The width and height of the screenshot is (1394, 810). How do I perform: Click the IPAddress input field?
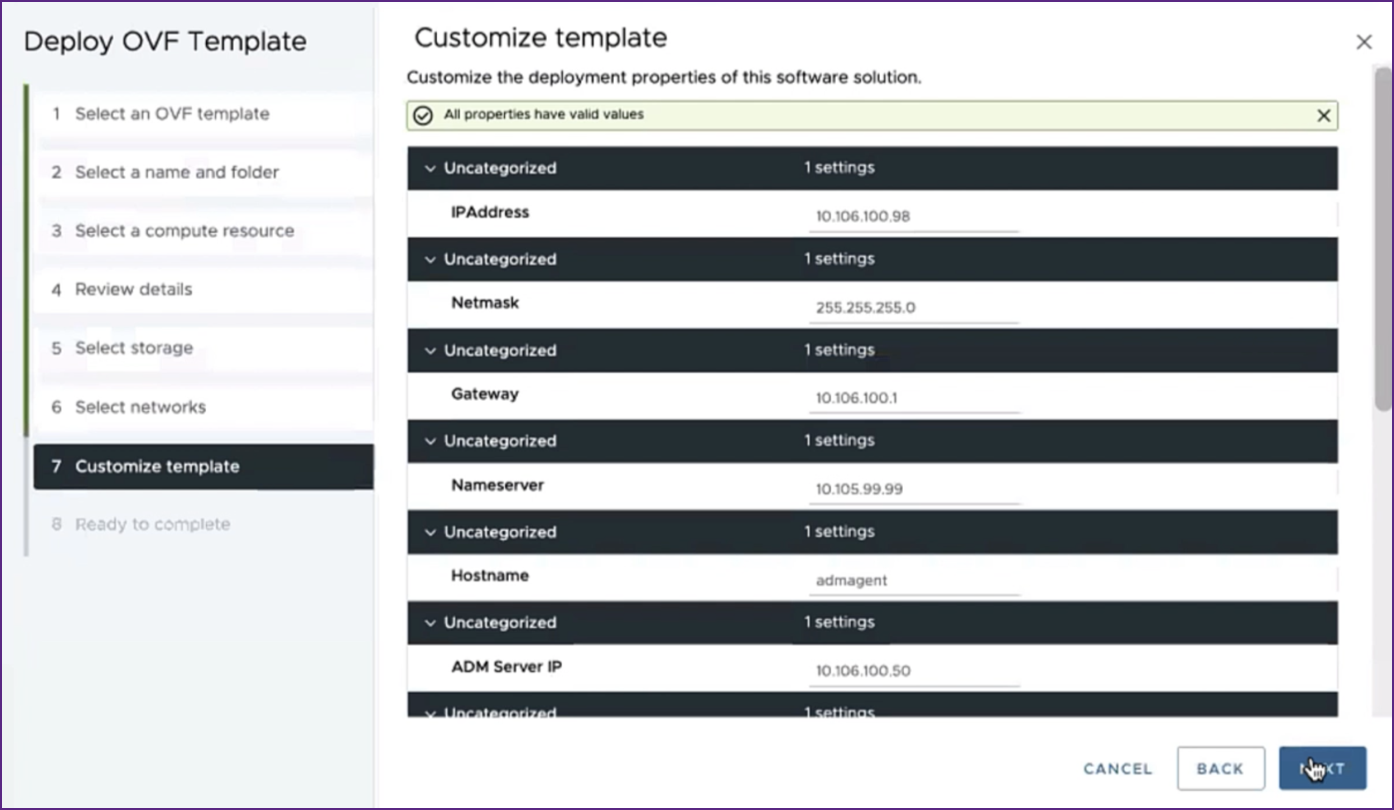[913, 216]
